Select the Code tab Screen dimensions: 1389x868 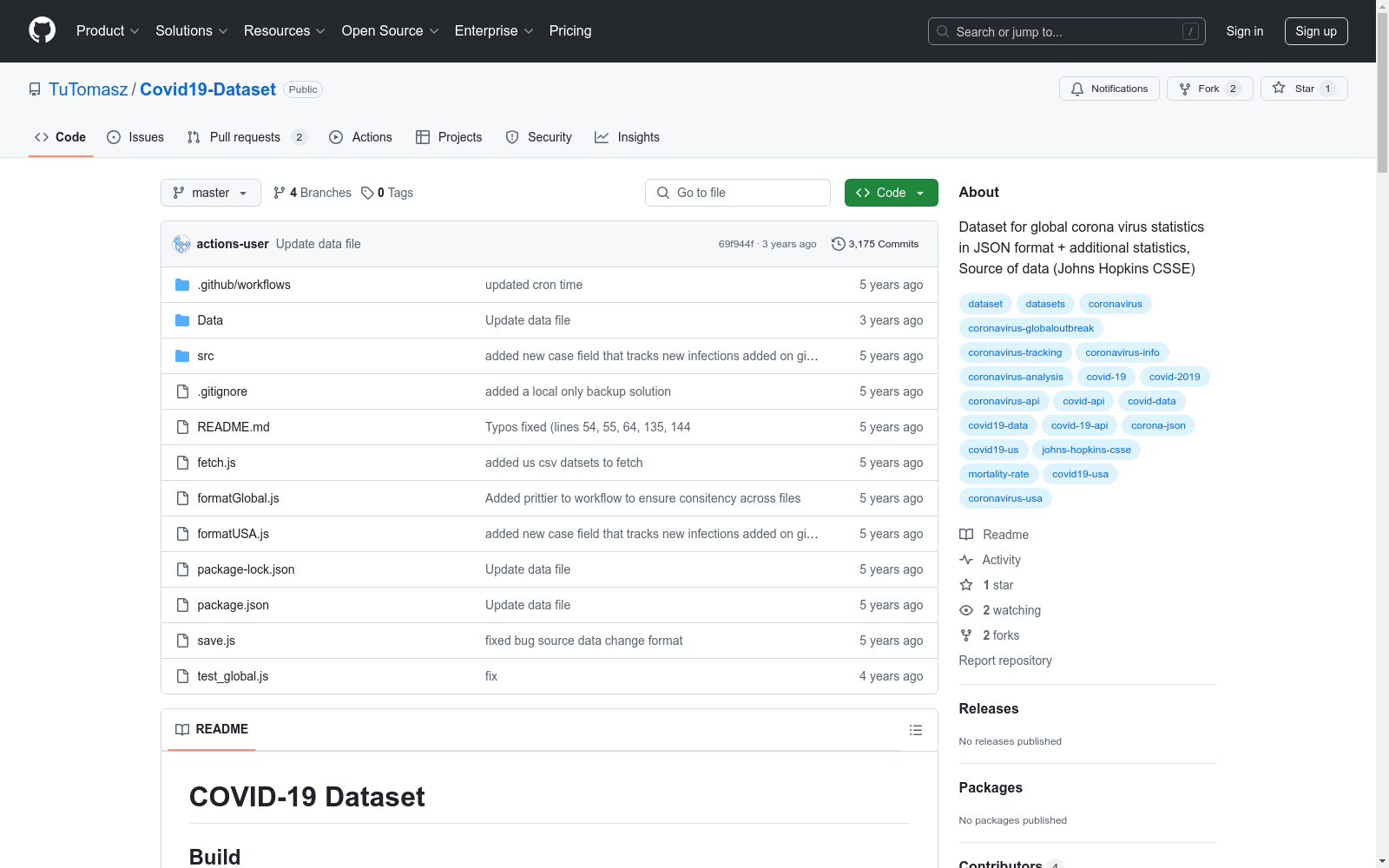[x=60, y=137]
